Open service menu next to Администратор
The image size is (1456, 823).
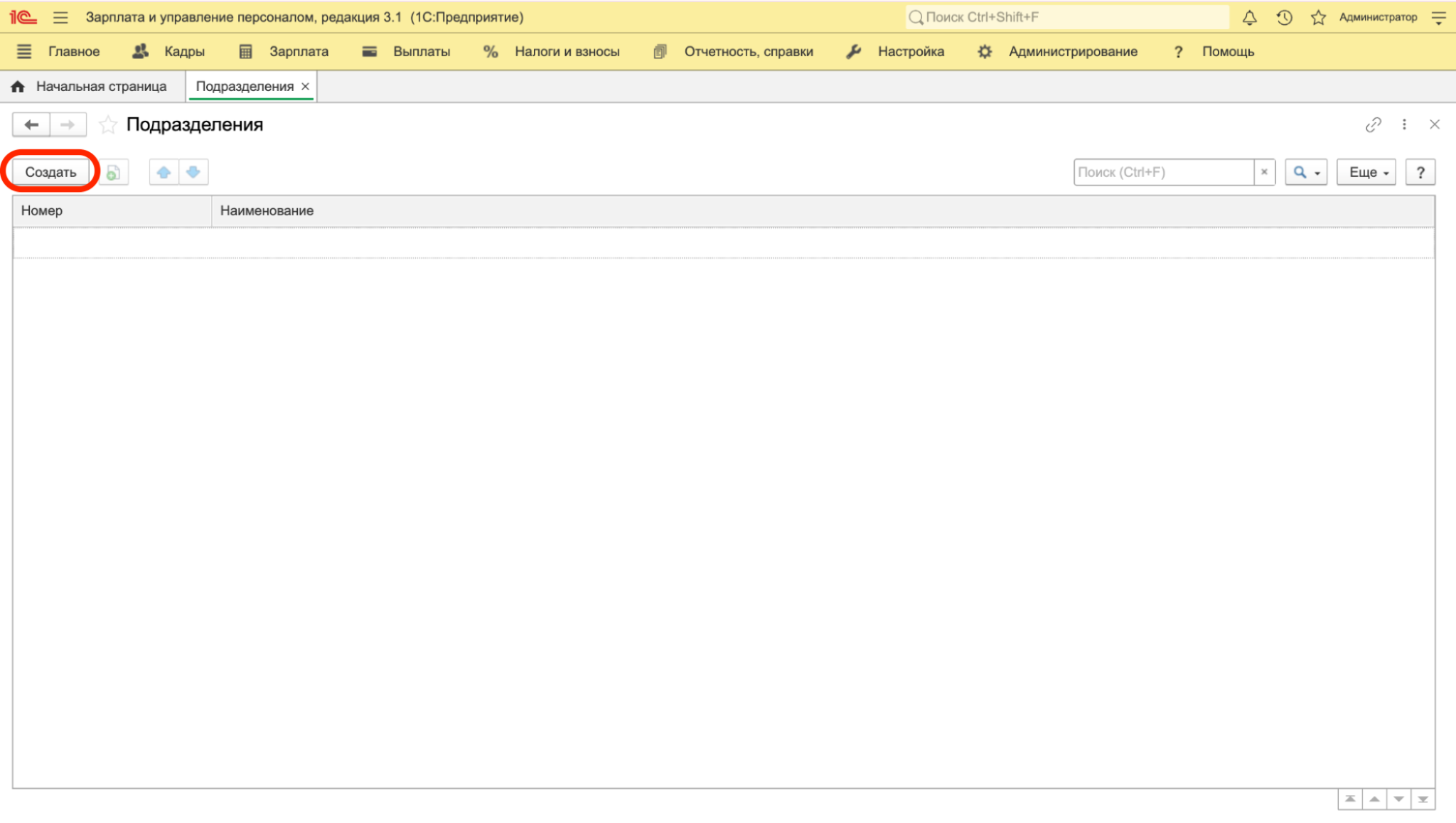click(1439, 18)
